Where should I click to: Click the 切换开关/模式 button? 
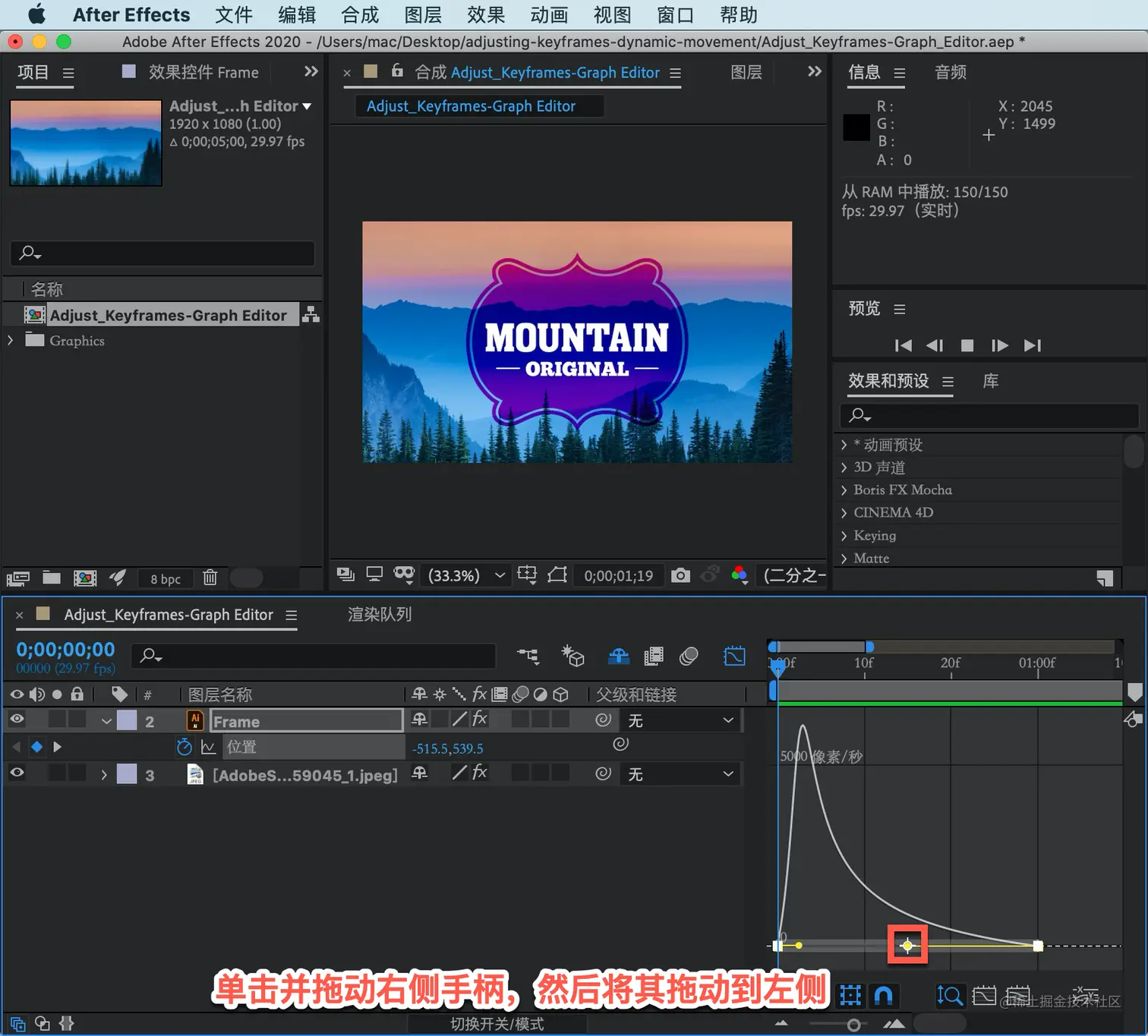497,1024
